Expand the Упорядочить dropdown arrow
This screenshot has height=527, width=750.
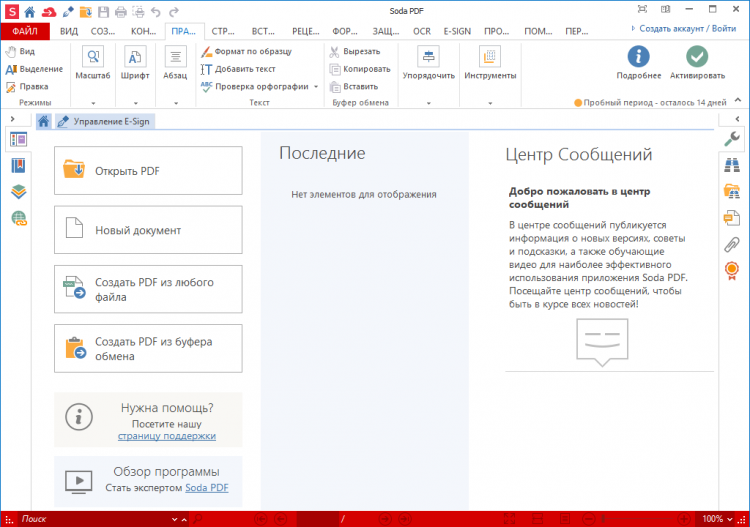(x=429, y=103)
